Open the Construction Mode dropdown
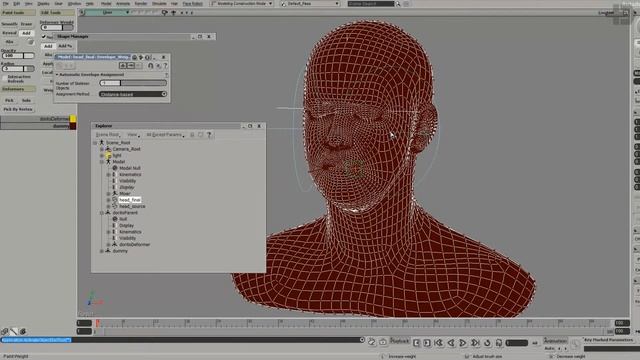This screenshot has width=640, height=360. 241,3
